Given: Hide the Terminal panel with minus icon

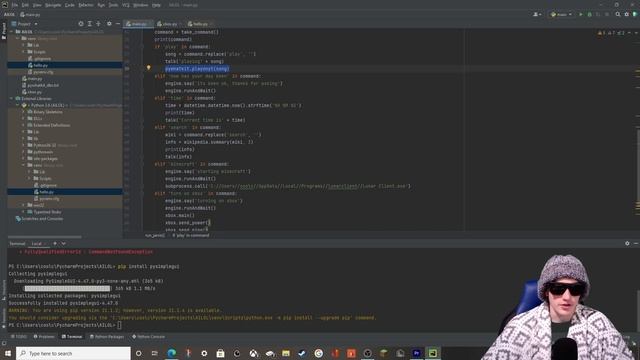Looking at the screenshot, I should 636,243.
